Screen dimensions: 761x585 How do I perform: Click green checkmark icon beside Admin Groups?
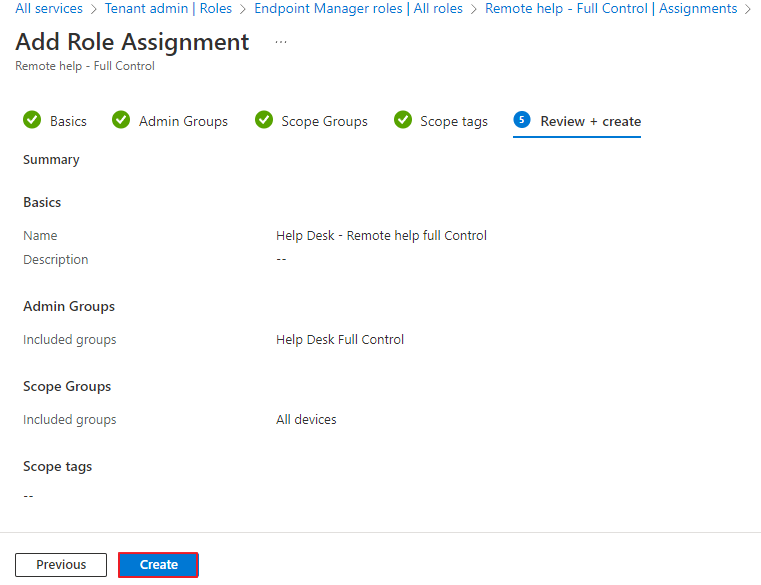tap(121, 120)
